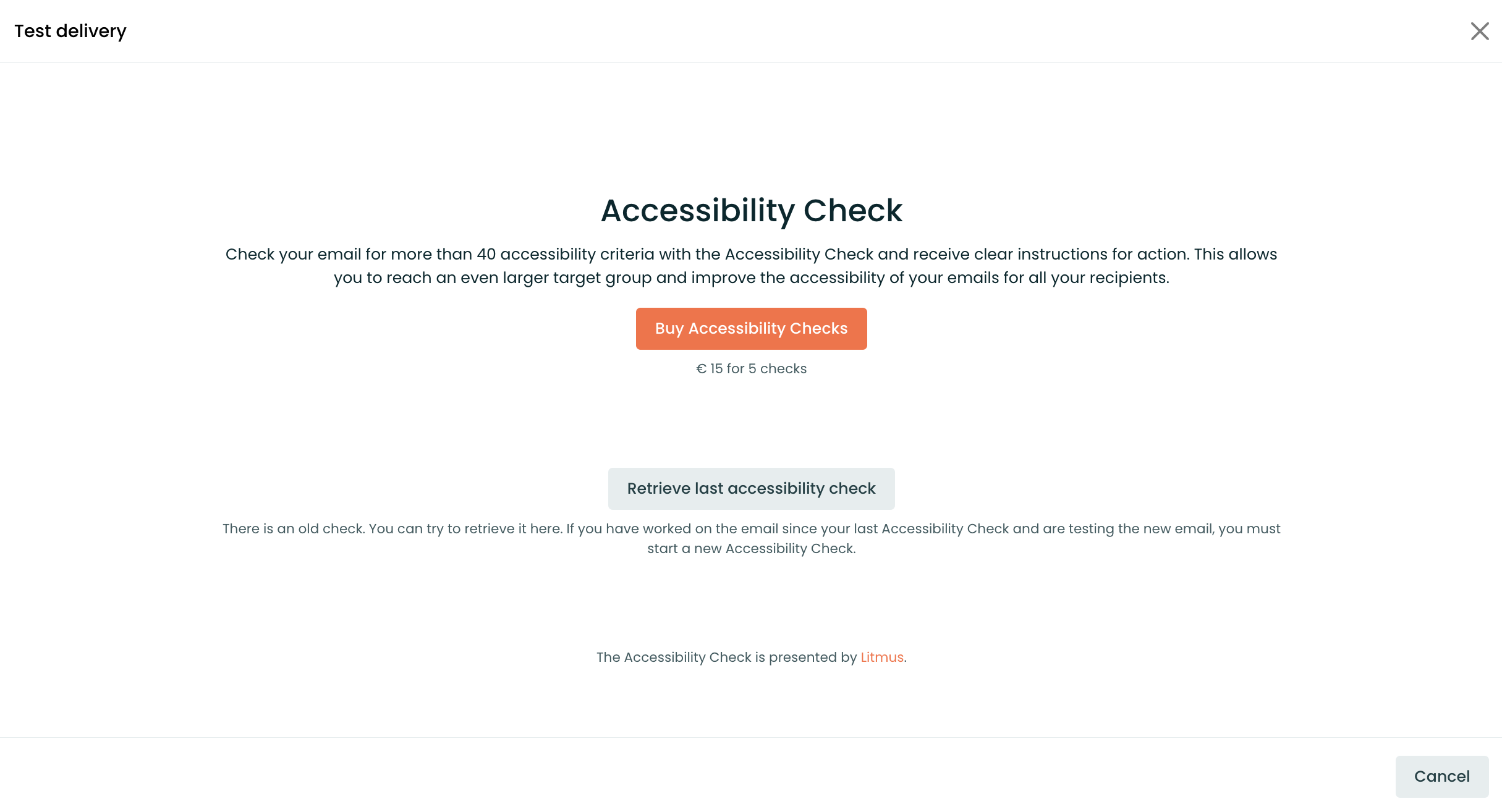
Task: Open the Litmus link
Action: click(x=882, y=657)
